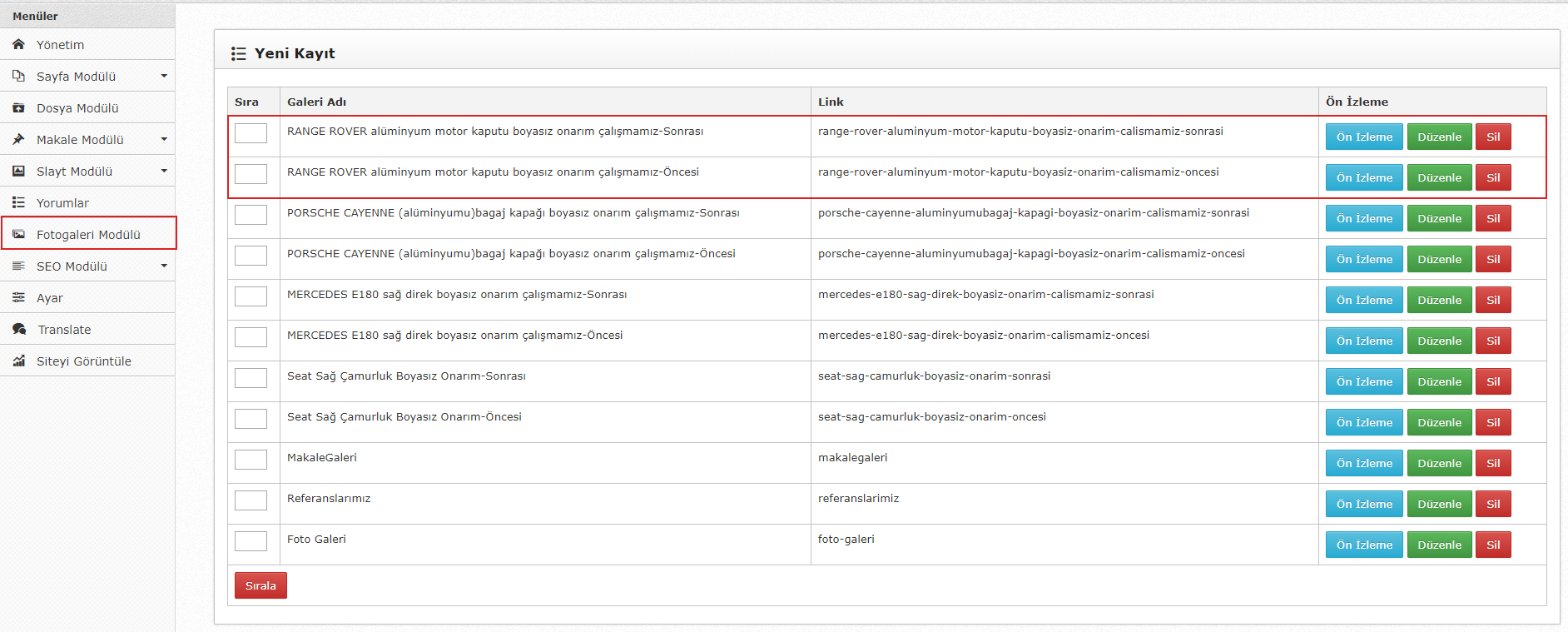Image resolution: width=1568 pixels, height=632 pixels.
Task: Edit RANGE ROVER Sonrası gallery with Düzenle
Action: pyautogui.click(x=1439, y=137)
